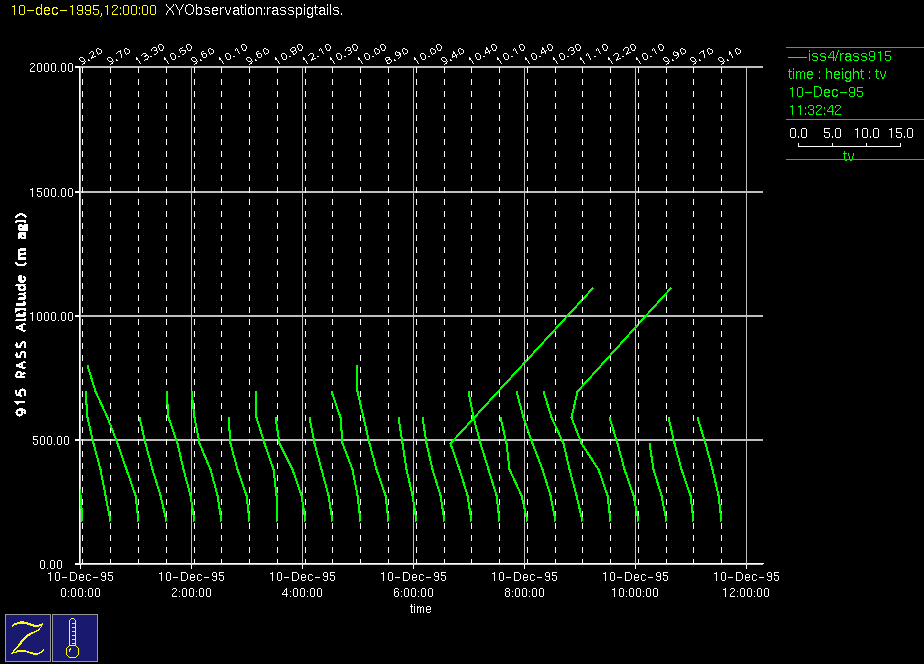Click the thermometer icon
Image resolution: width=924 pixels, height=664 pixels.
point(75,638)
